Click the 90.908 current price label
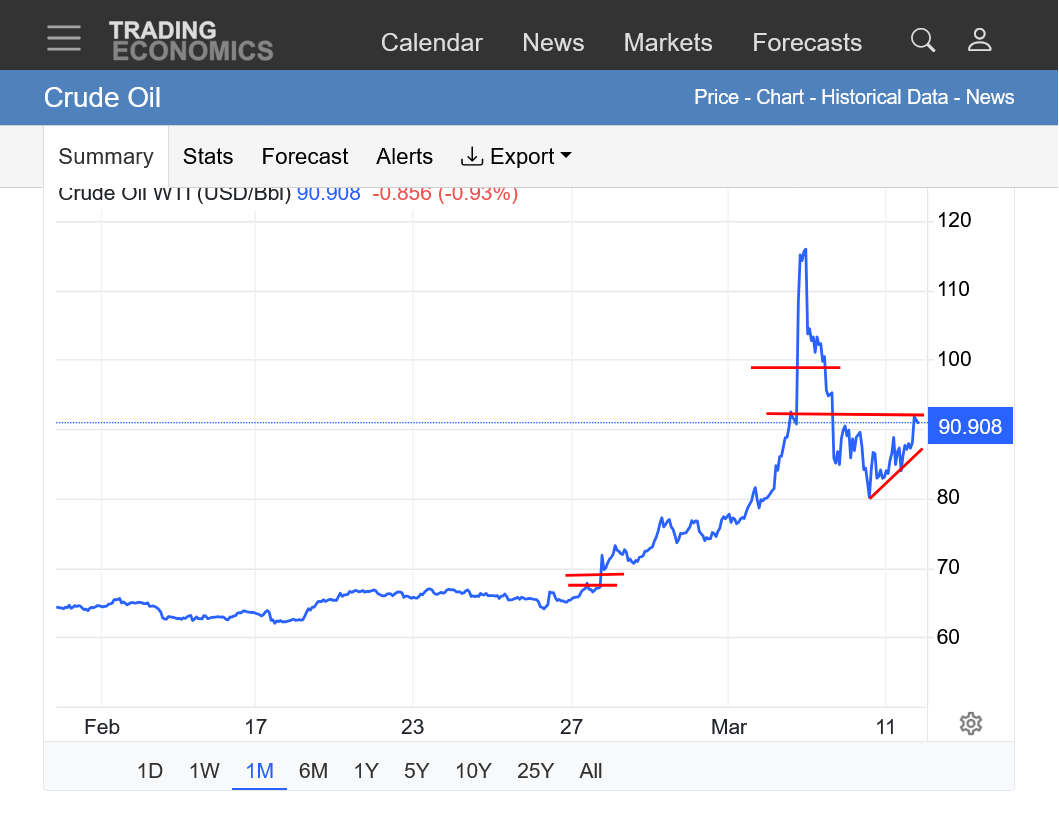The image size is (1059, 828). pyautogui.click(x=970, y=427)
